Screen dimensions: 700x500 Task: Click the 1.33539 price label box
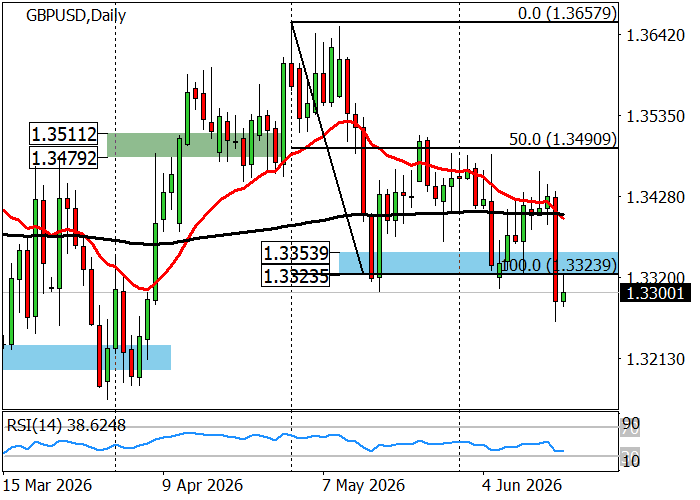pos(296,254)
